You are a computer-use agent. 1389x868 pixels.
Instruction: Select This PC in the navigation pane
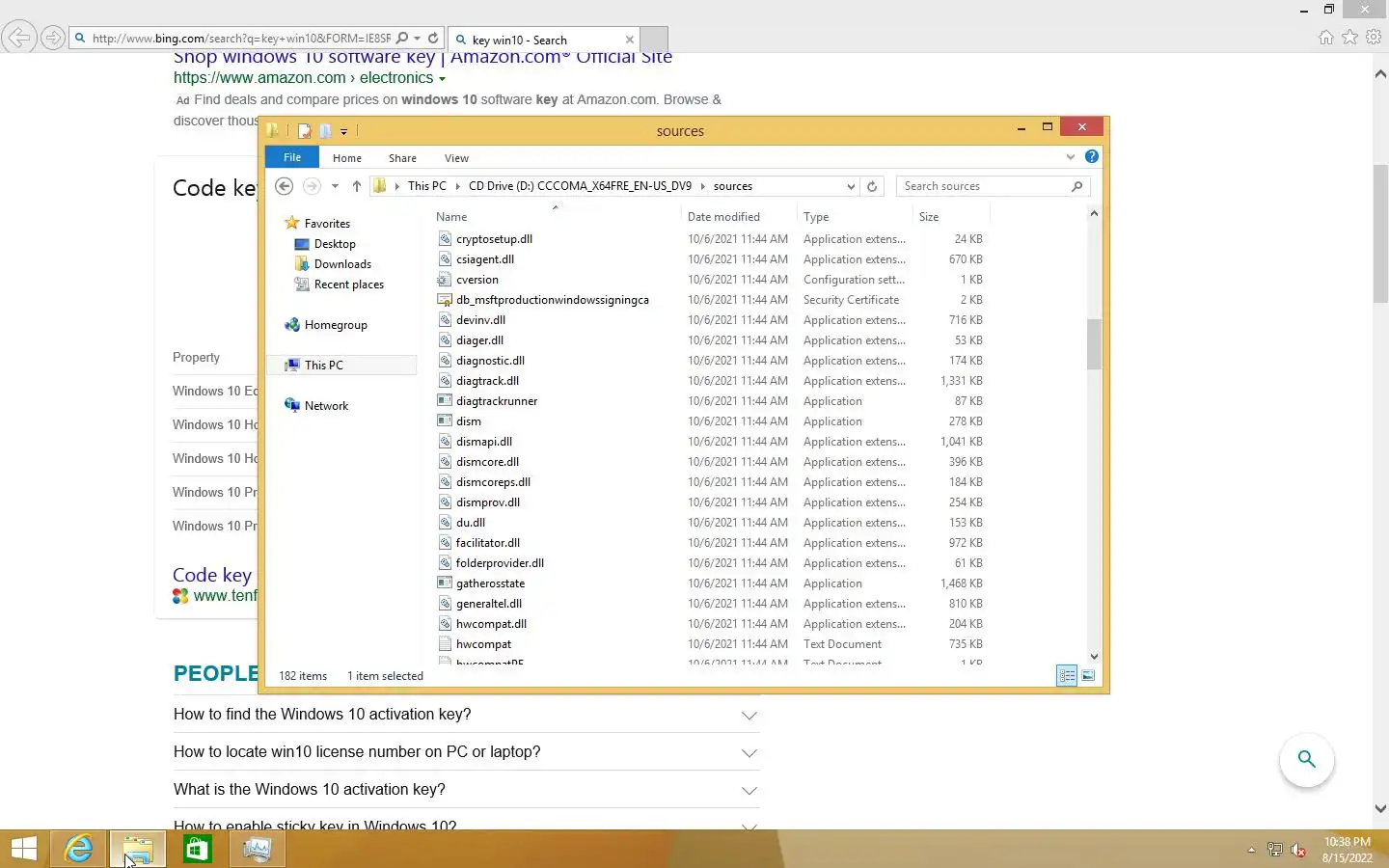tap(323, 366)
